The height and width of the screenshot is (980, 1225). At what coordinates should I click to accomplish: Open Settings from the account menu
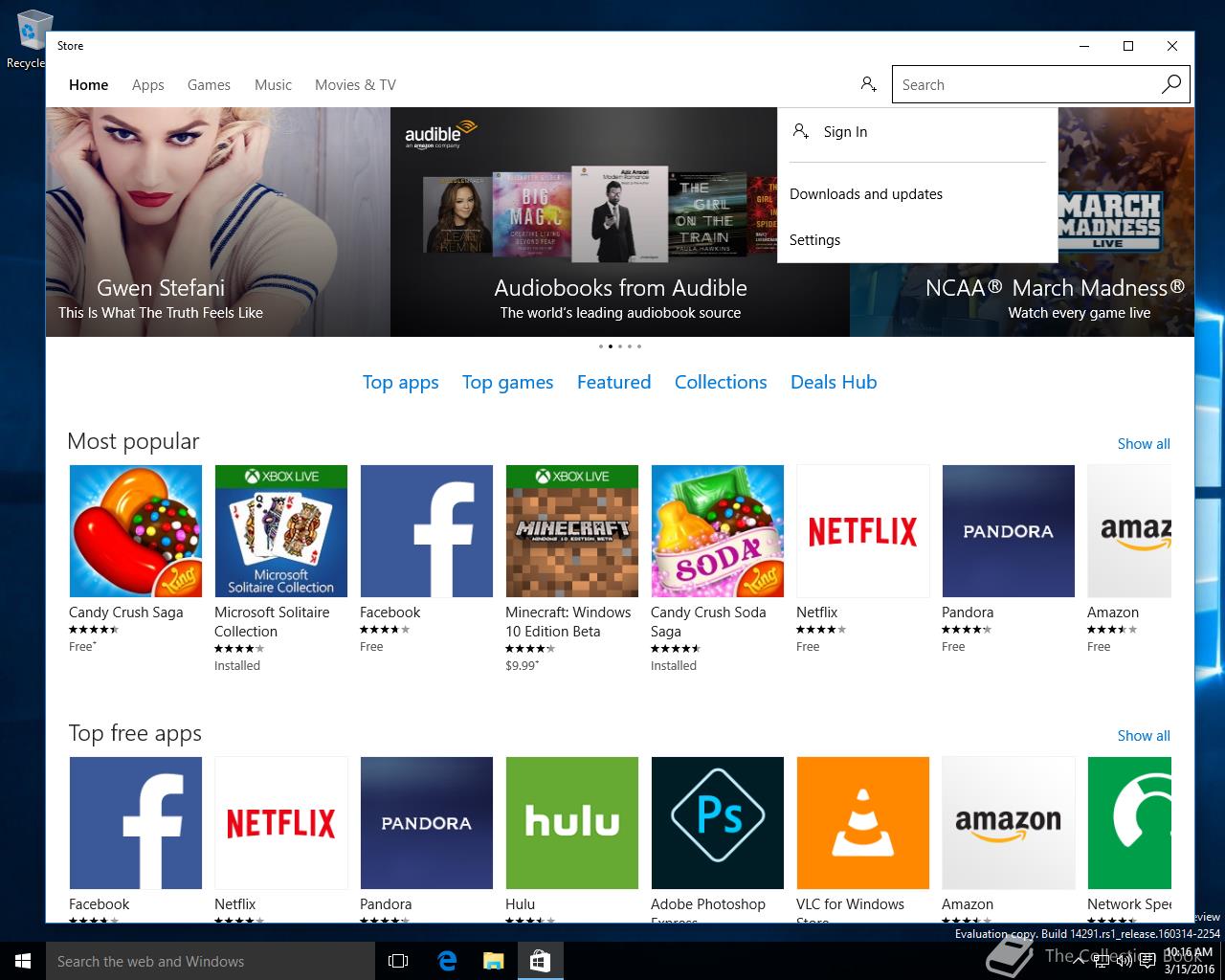point(917,240)
